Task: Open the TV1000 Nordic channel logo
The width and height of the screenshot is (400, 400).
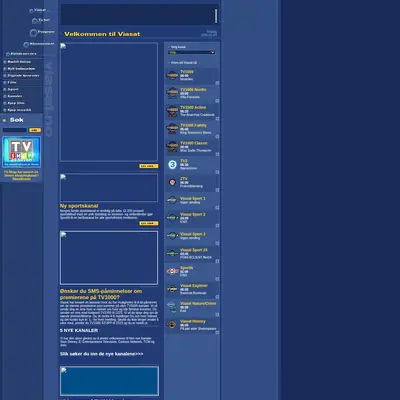Action: coord(173,93)
